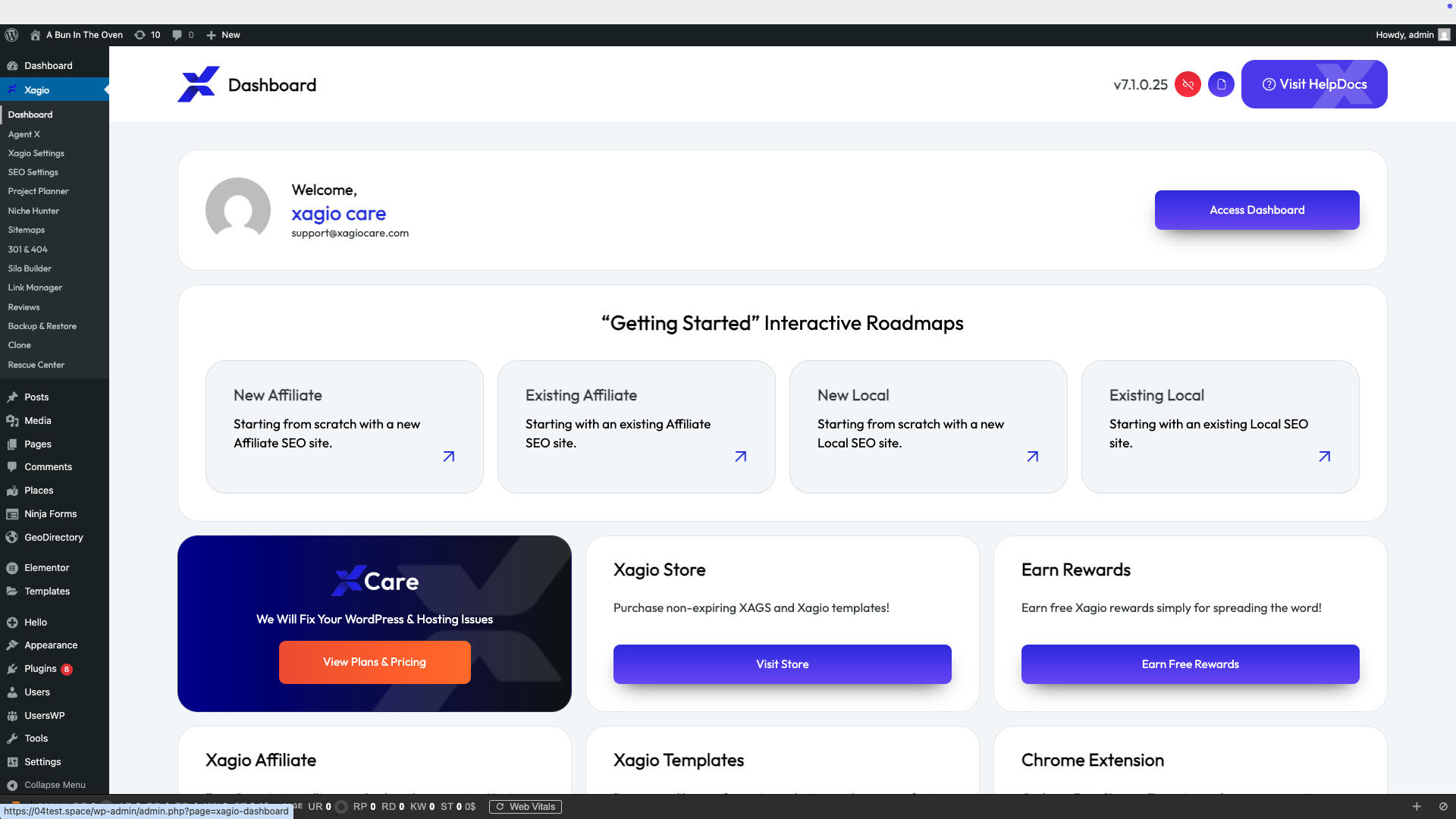The image size is (1456, 819).
Task: Click View Plans & Pricing
Action: (375, 662)
